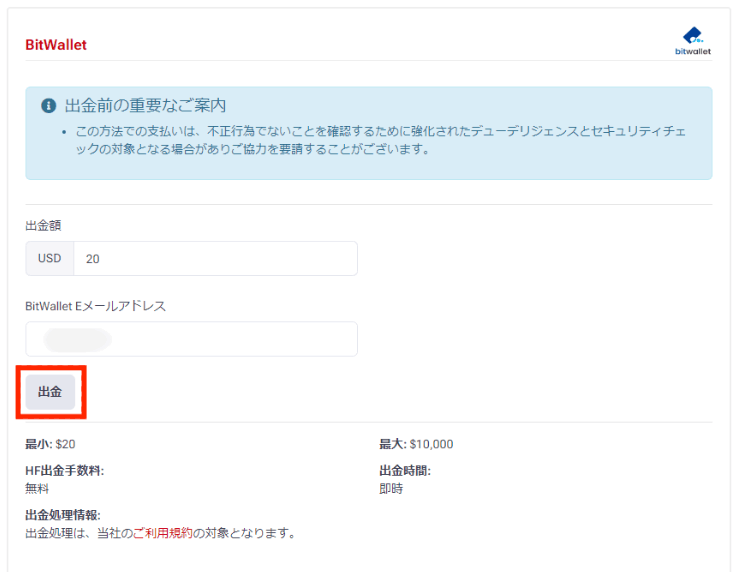Click the 出金時間 processing time label
The image size is (739, 572).
tap(405, 471)
